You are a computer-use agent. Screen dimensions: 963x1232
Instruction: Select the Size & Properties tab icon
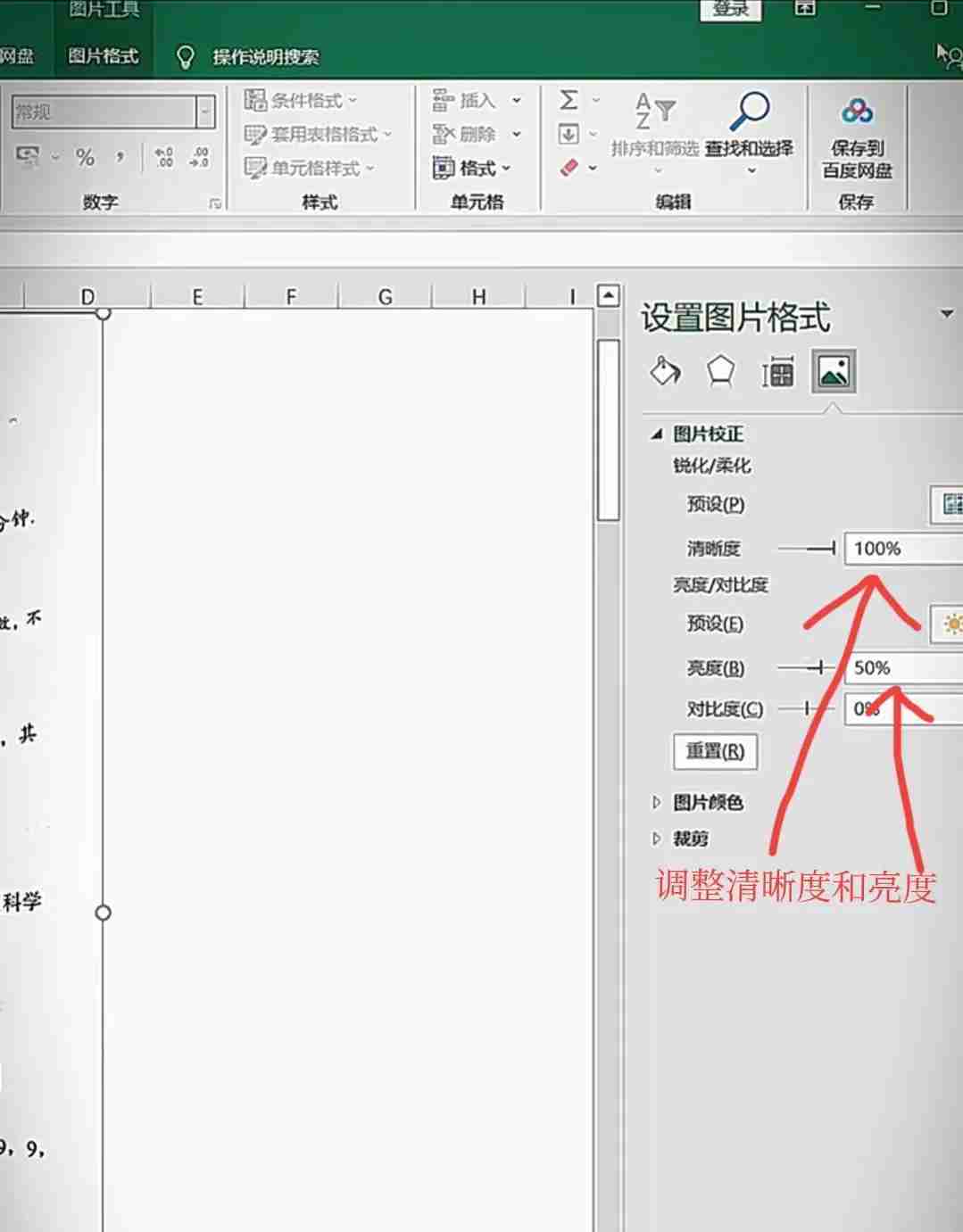(x=777, y=372)
